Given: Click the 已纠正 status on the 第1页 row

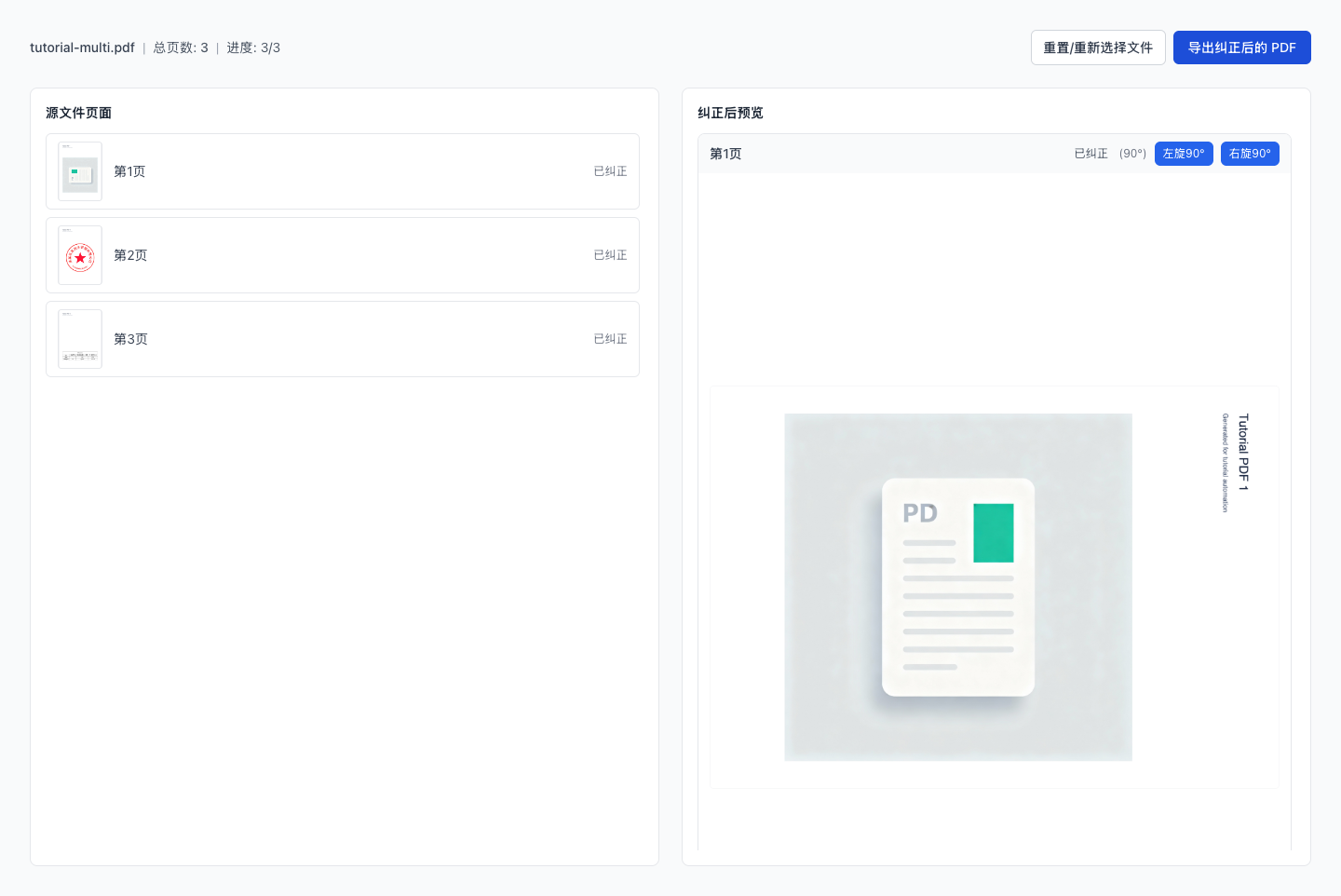Looking at the screenshot, I should (x=610, y=171).
